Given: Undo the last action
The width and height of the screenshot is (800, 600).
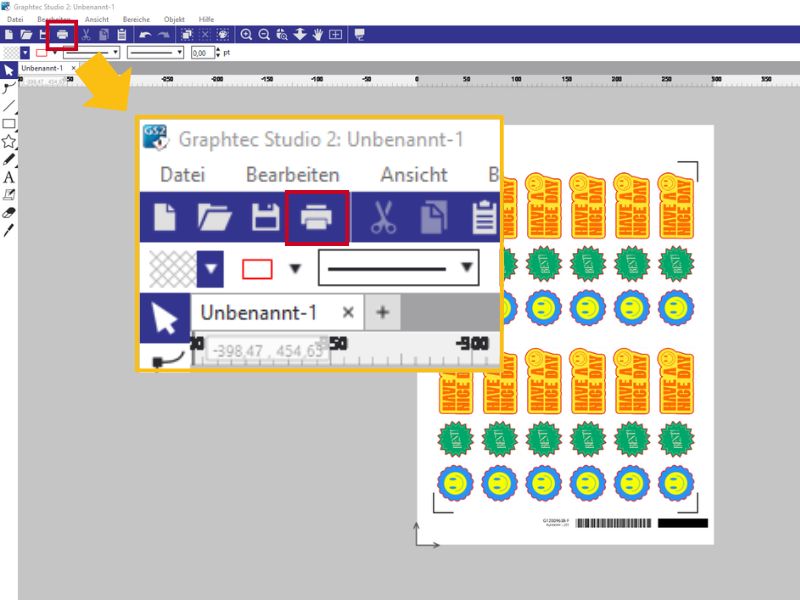Looking at the screenshot, I should tap(145, 35).
